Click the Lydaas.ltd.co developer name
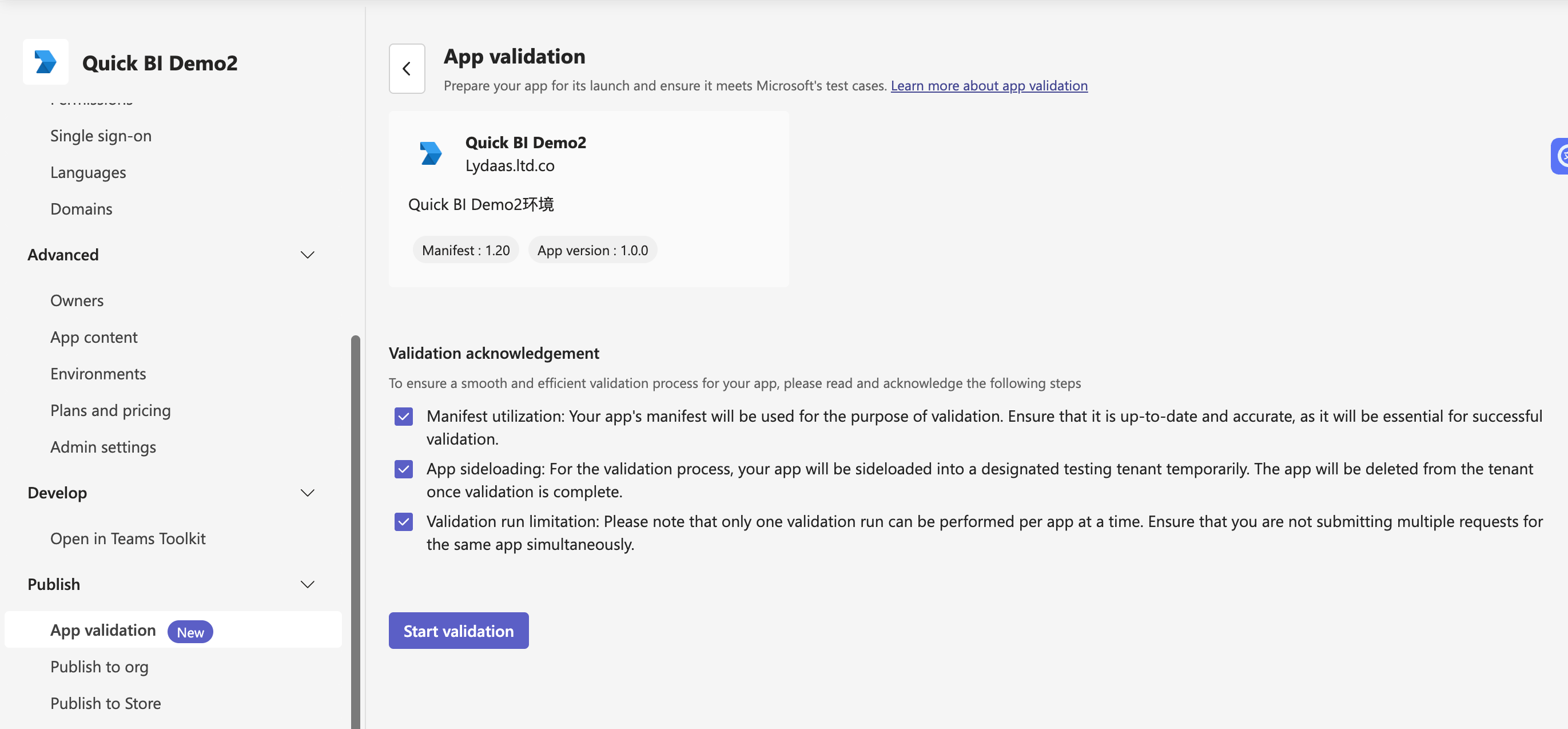The width and height of the screenshot is (1568, 729). [510, 165]
